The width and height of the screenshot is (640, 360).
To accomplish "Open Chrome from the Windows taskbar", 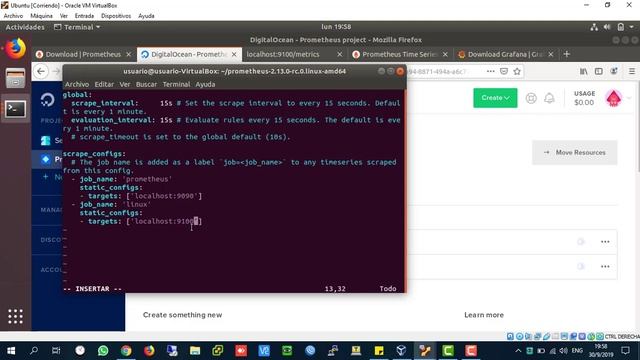I will pos(126,351).
